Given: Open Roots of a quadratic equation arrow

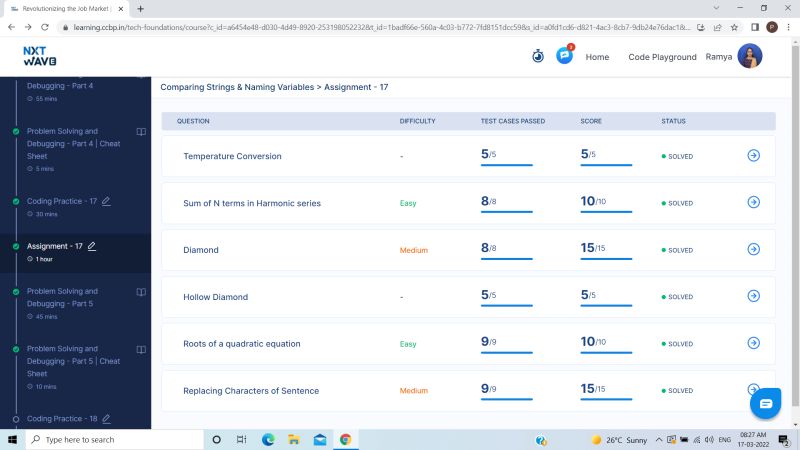Looking at the screenshot, I should [754, 343].
